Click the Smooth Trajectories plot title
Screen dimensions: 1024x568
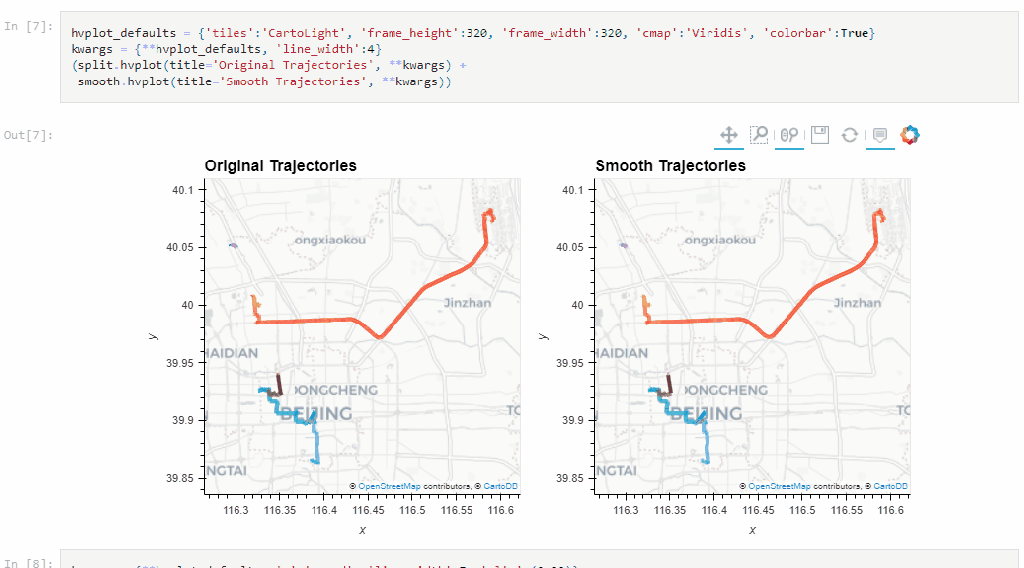(670, 166)
